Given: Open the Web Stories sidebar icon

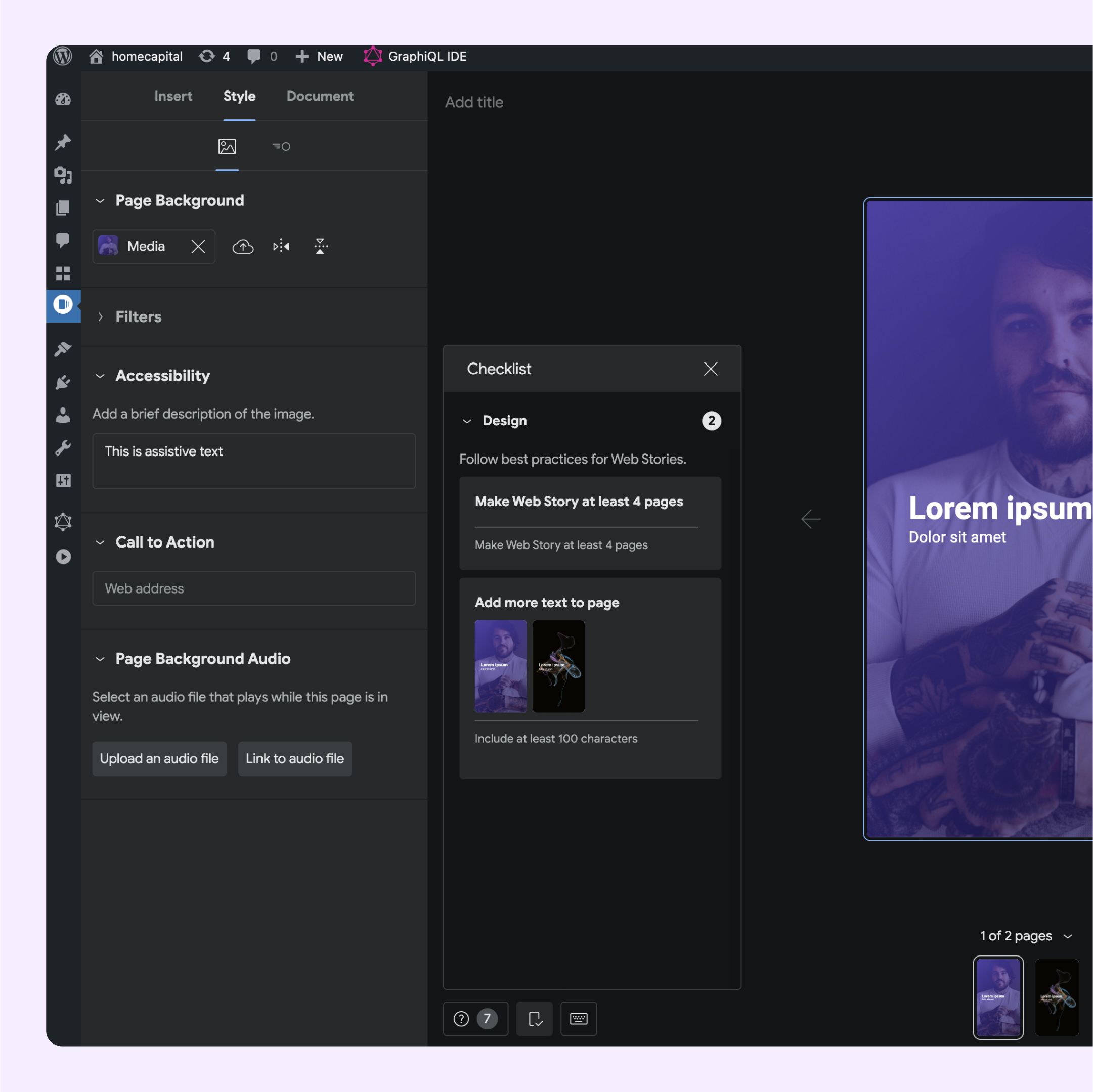Looking at the screenshot, I should click(63, 305).
